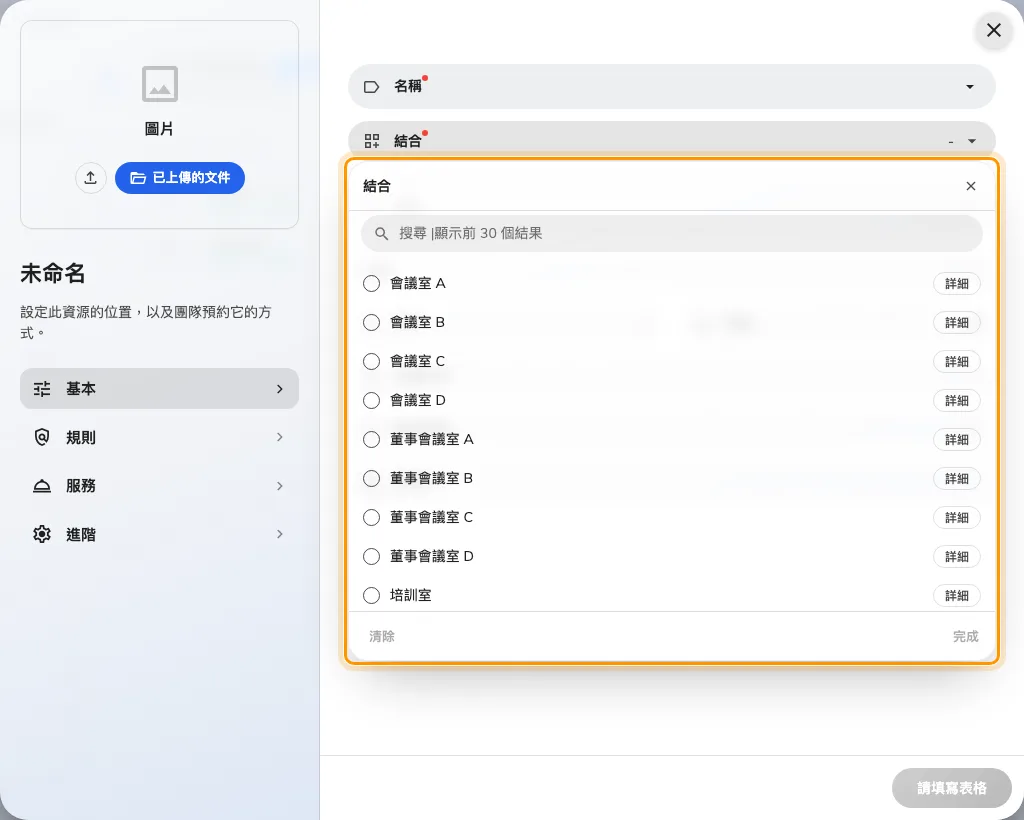Screen dimensions: 1024x820
Task: Click chevron arrow on 基本 row
Action: pos(280,389)
